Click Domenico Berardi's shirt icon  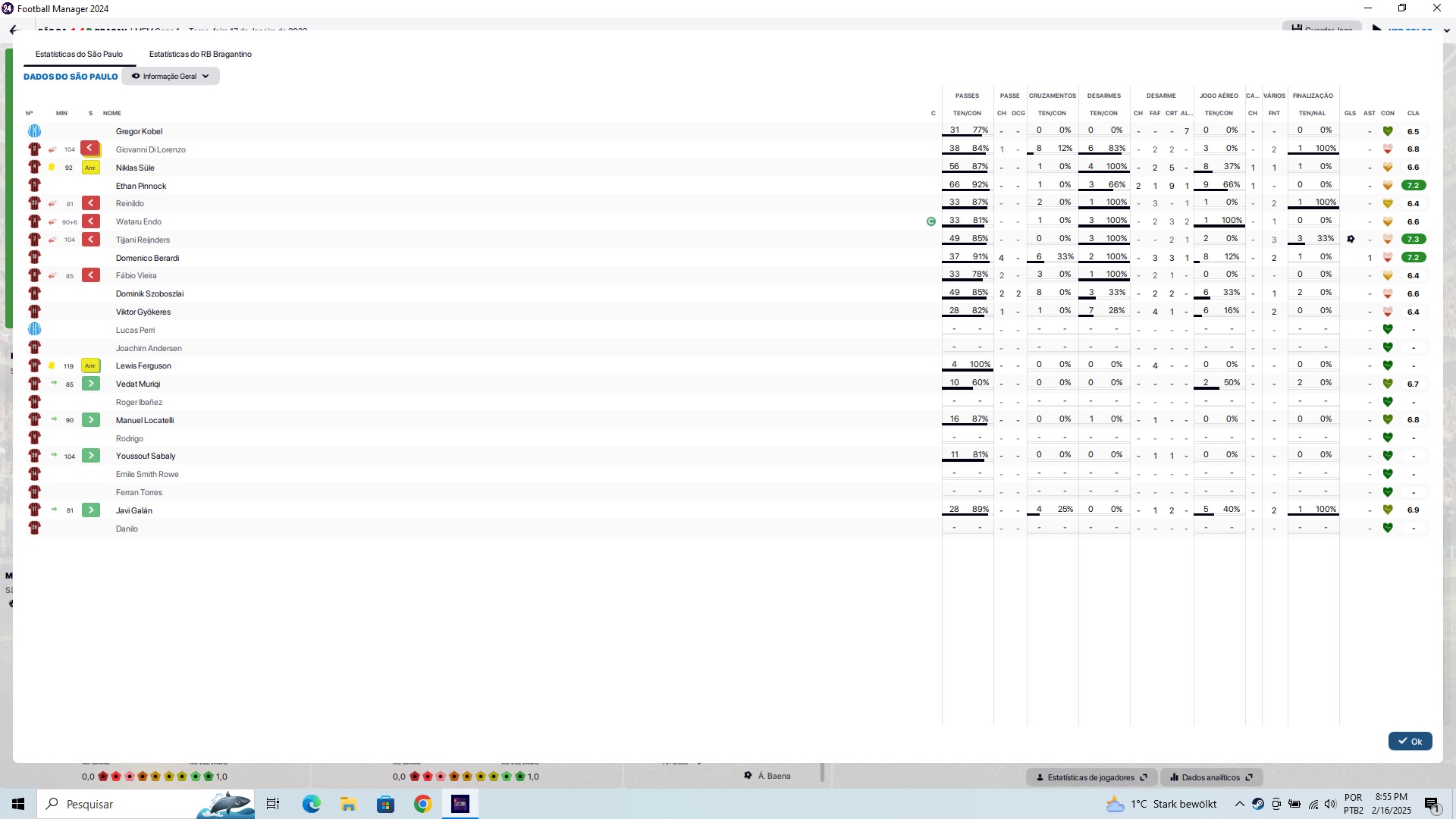(34, 257)
